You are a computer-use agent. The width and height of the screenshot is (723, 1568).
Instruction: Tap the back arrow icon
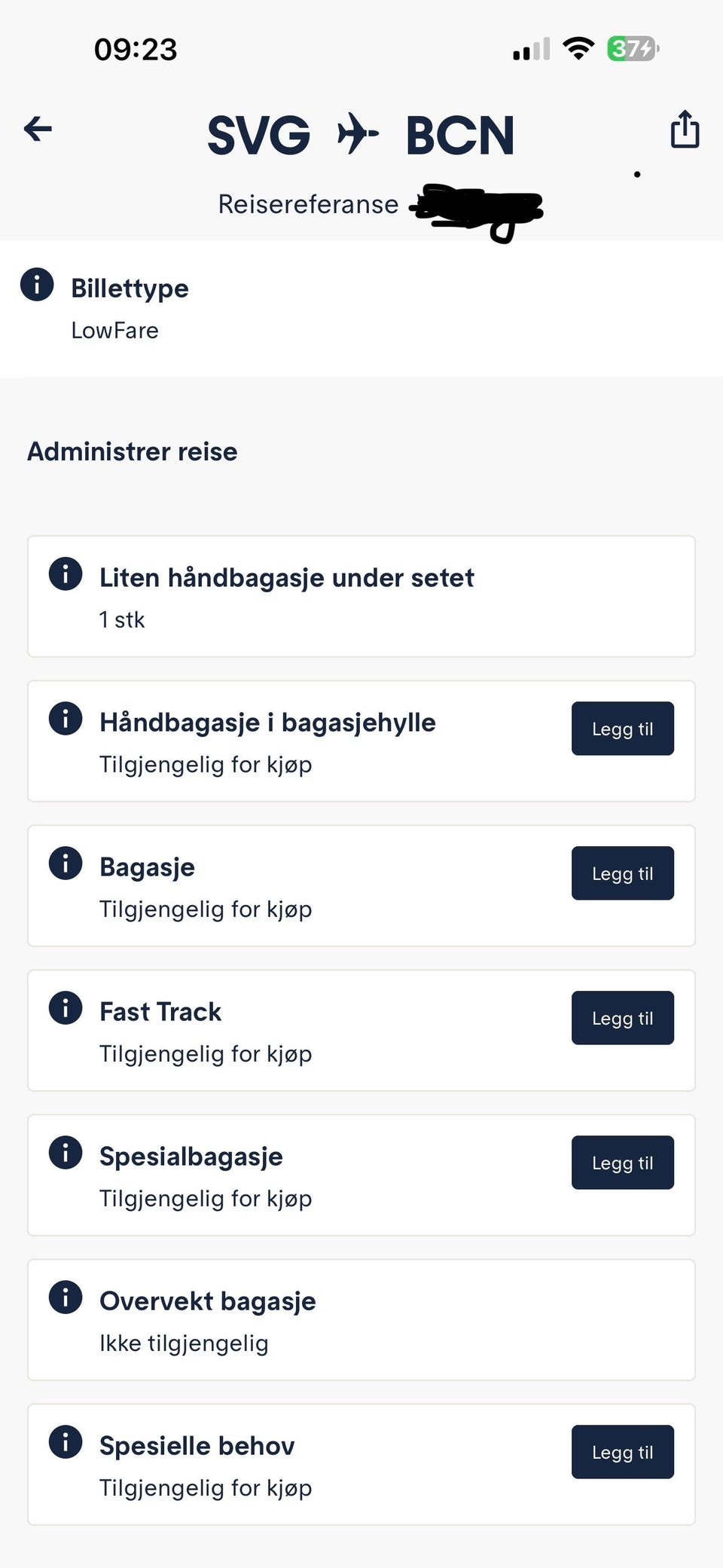pyautogui.click(x=38, y=129)
